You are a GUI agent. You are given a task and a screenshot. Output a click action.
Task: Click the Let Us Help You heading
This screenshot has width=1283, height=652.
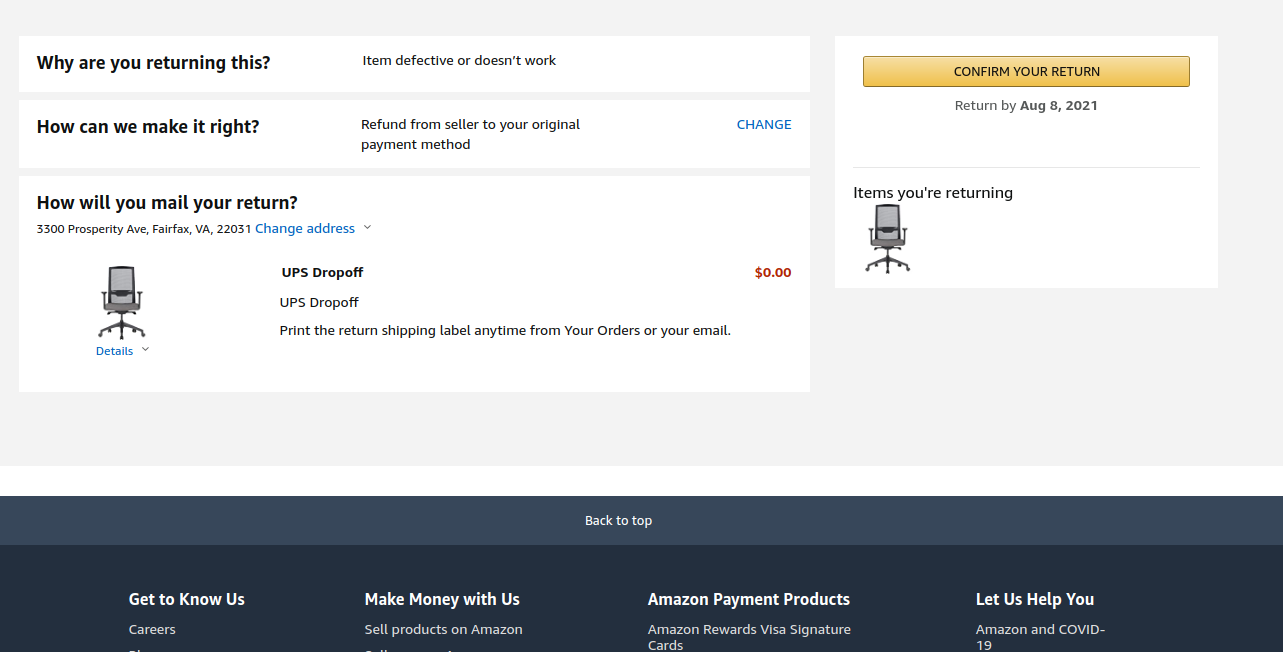point(1034,599)
